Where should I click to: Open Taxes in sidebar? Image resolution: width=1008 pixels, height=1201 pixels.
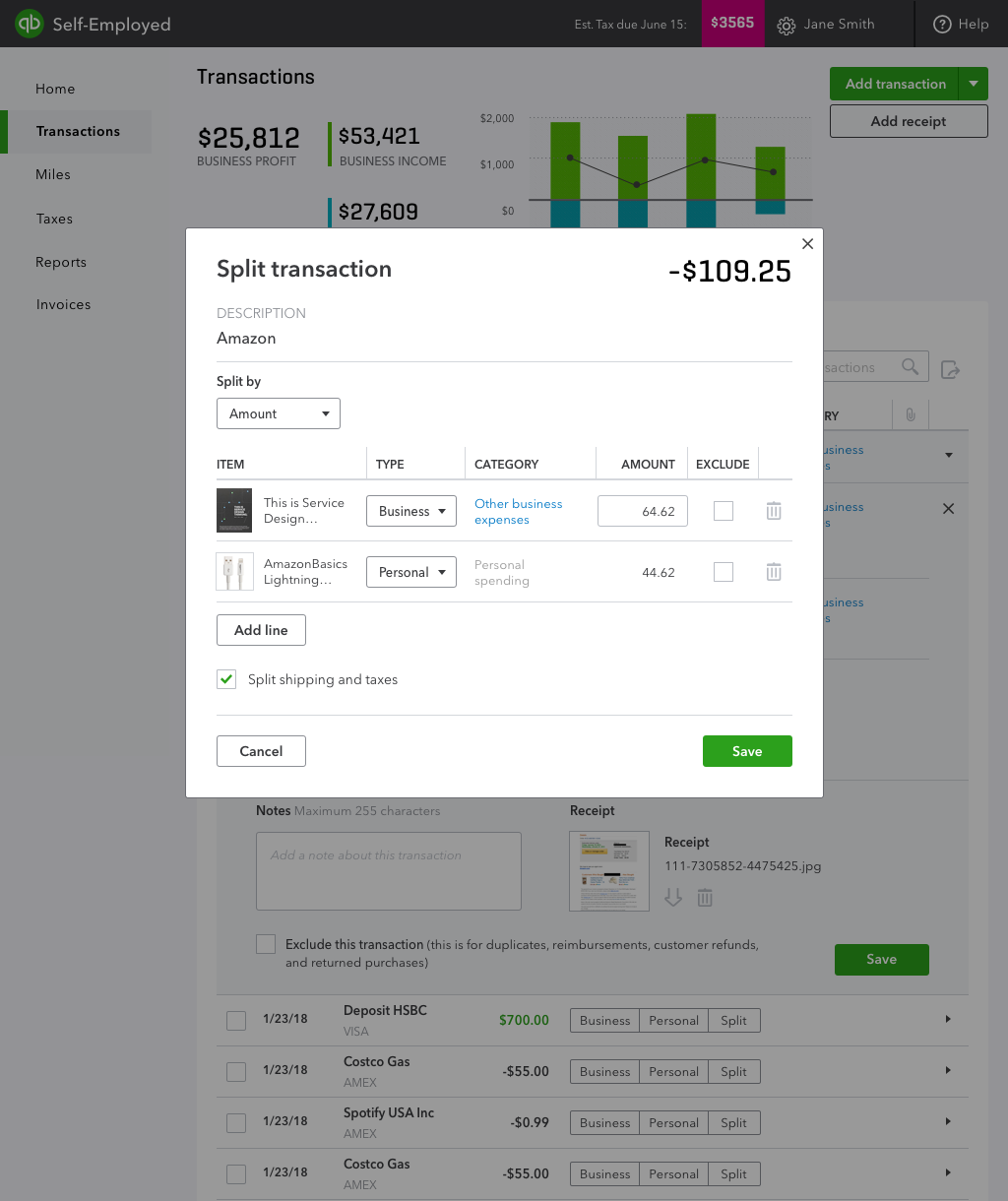pos(54,219)
